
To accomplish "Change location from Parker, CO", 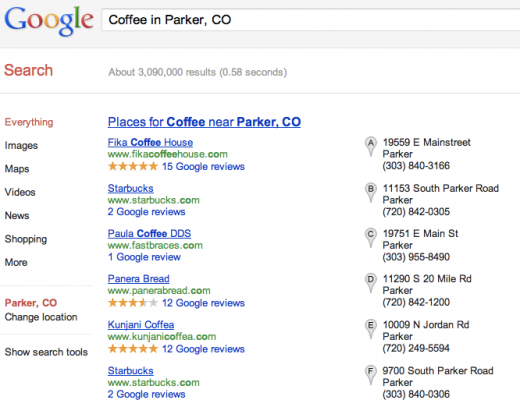I will pyautogui.click(x=41, y=317).
